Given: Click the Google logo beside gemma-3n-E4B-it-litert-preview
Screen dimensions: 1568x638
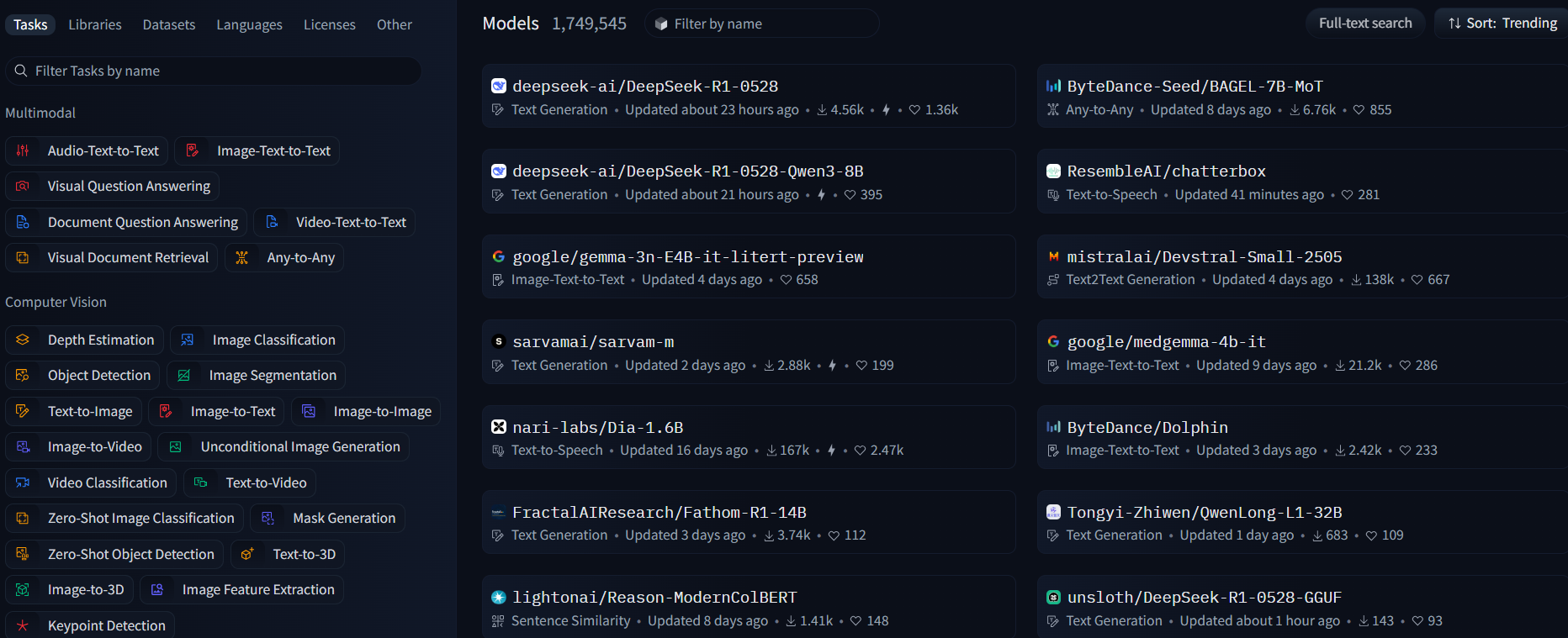Looking at the screenshot, I should [x=499, y=256].
